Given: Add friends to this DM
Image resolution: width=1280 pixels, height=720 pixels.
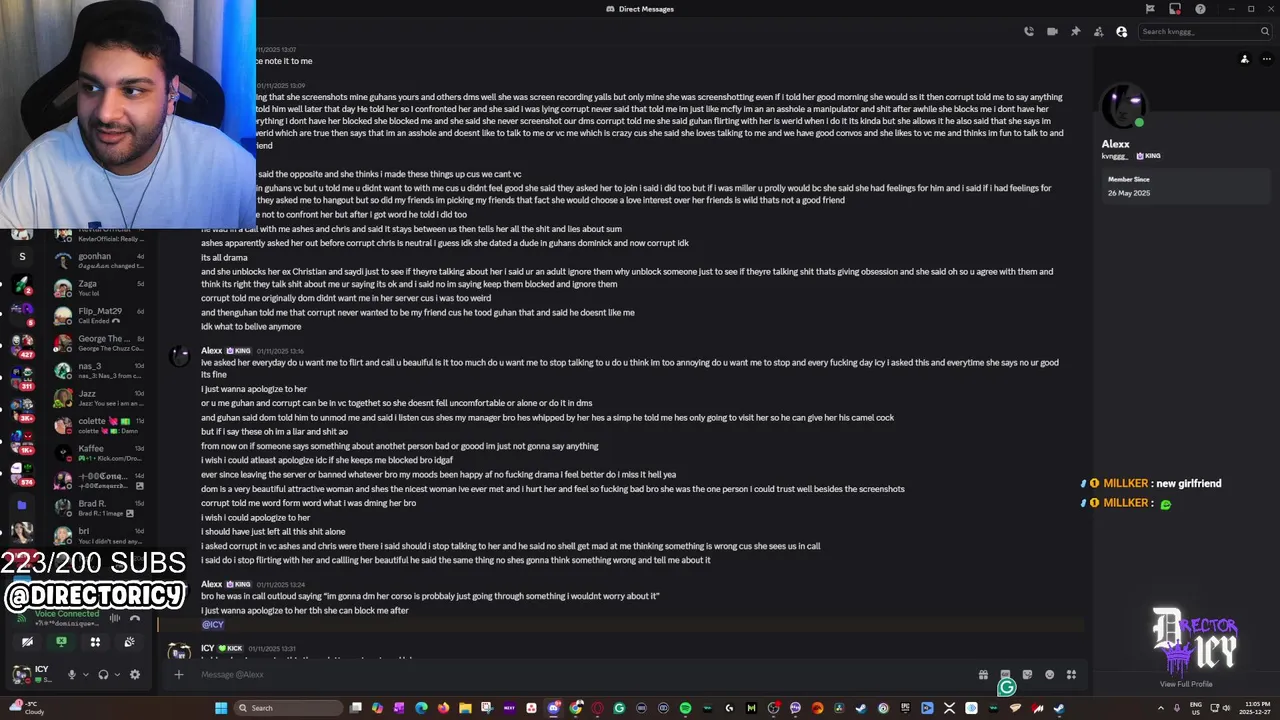Looking at the screenshot, I should click(x=1098, y=32).
